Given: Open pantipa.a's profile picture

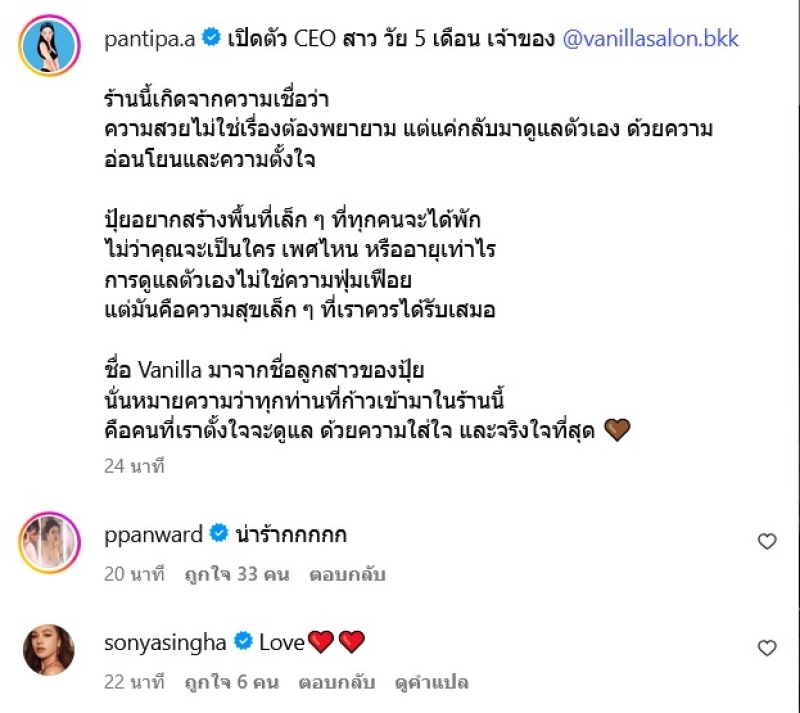Looking at the screenshot, I should point(49,45).
